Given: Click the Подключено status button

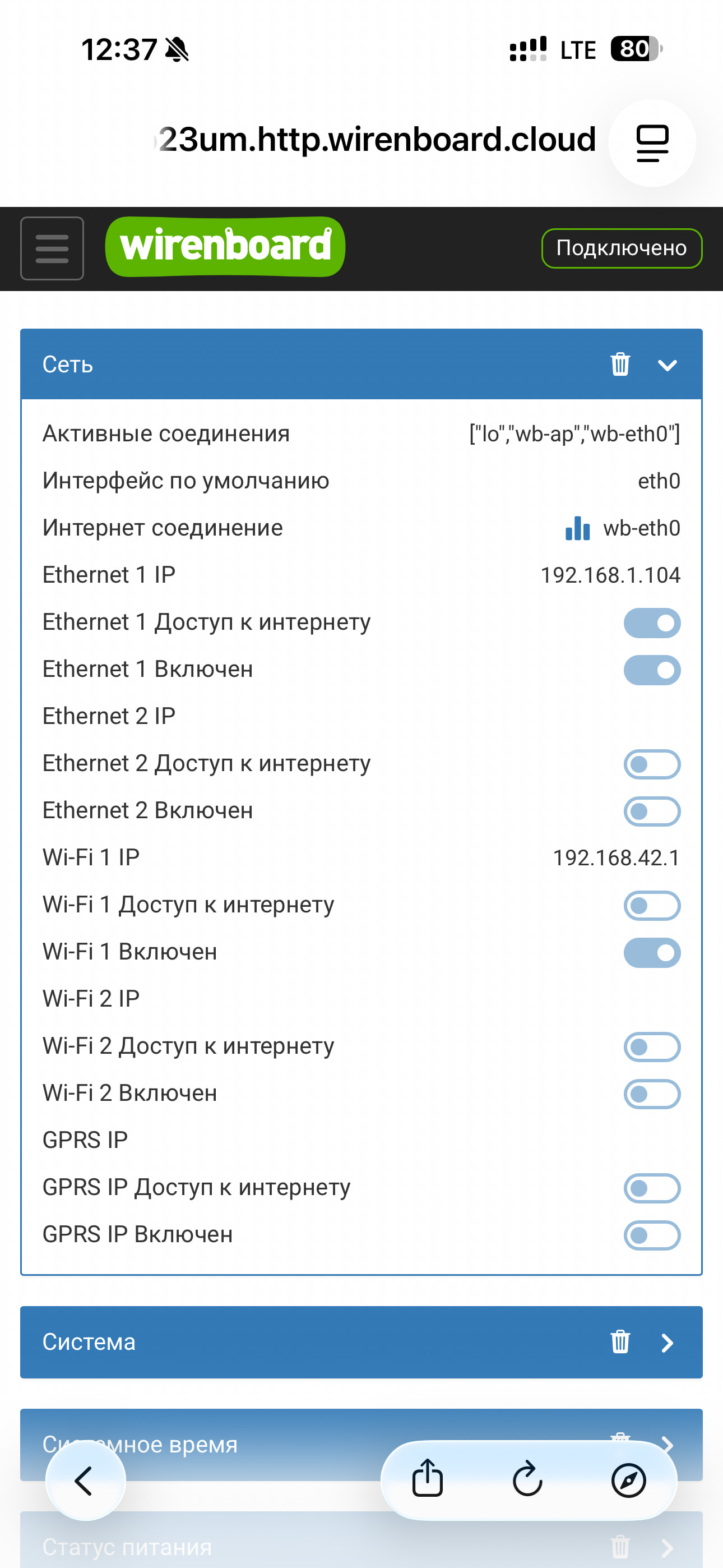Looking at the screenshot, I should click(x=622, y=248).
